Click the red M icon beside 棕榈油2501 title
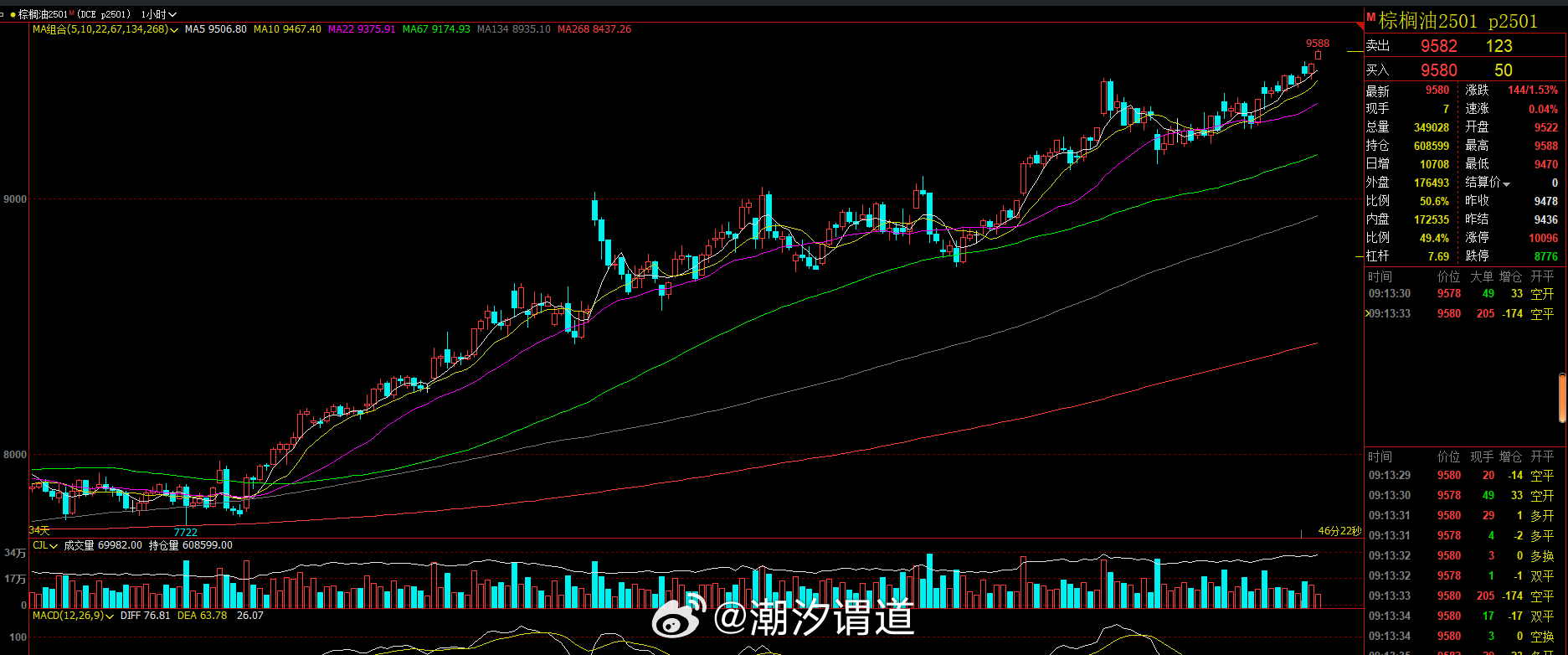1568x655 pixels. pyautogui.click(x=1371, y=18)
